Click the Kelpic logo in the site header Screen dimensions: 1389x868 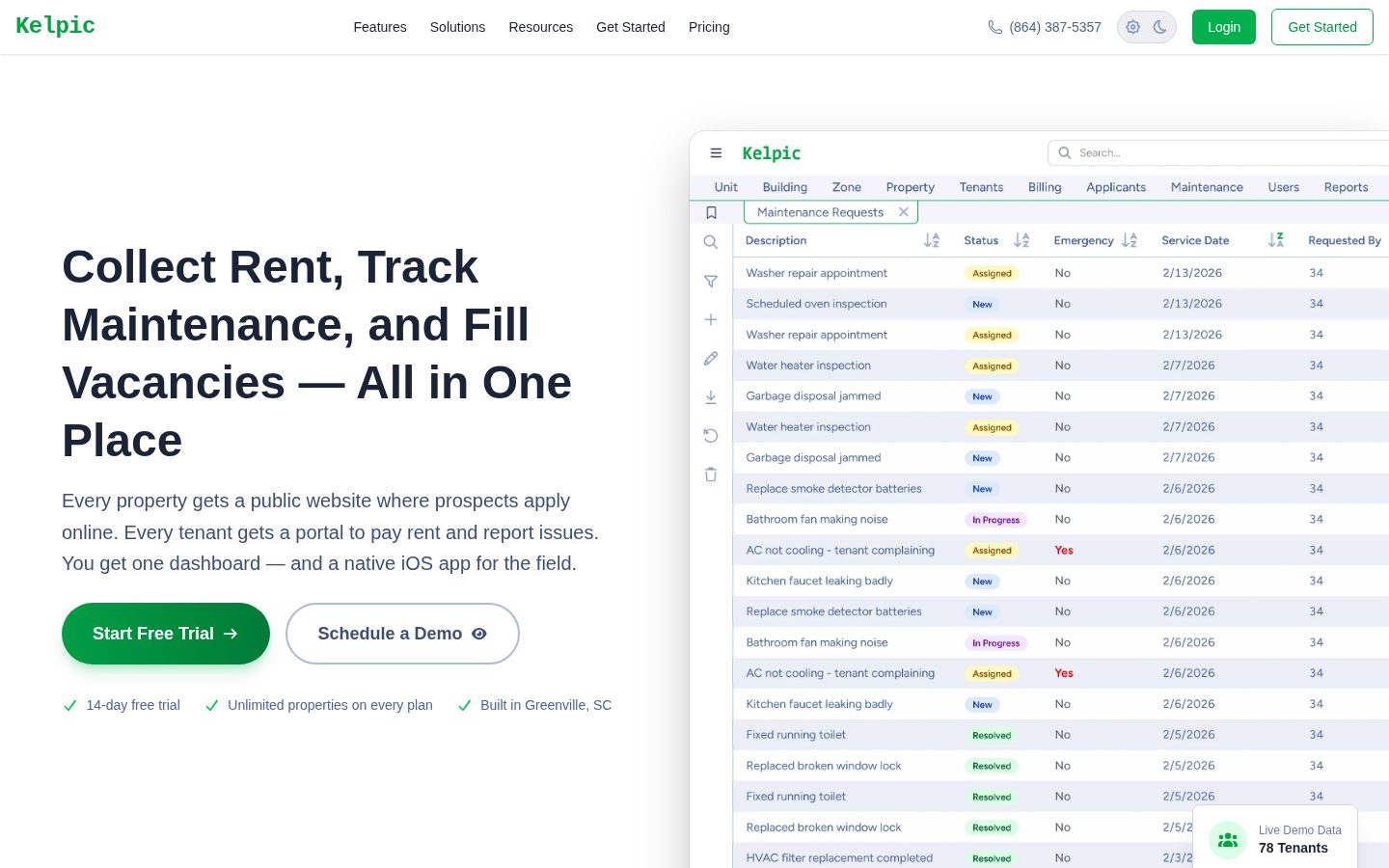tap(55, 26)
